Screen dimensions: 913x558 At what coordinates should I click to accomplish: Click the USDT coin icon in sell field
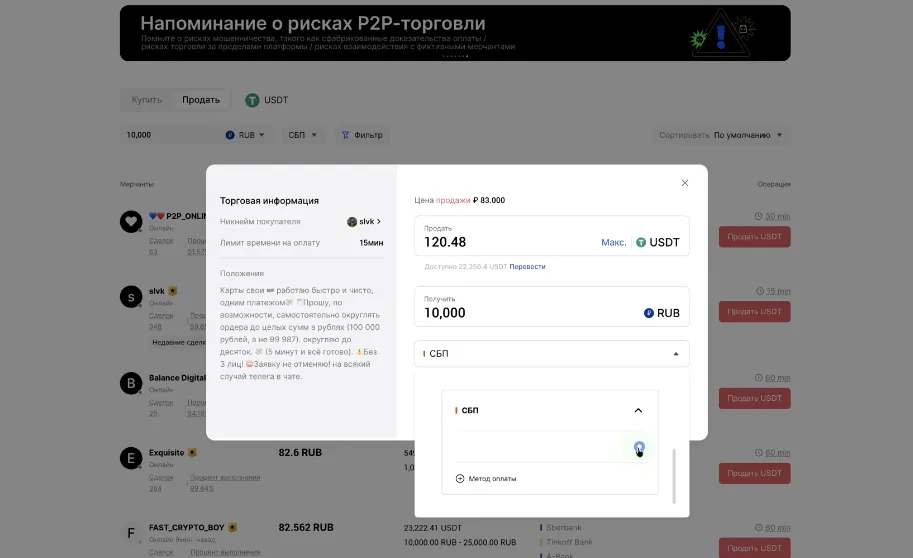click(641, 242)
